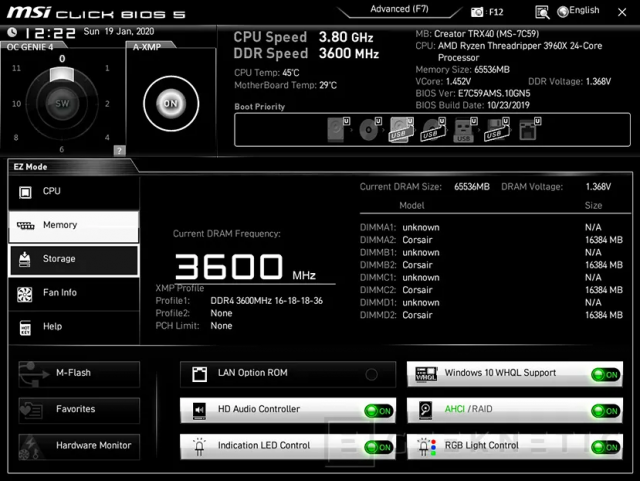Disable the HD Audio Controller switch

377,410
